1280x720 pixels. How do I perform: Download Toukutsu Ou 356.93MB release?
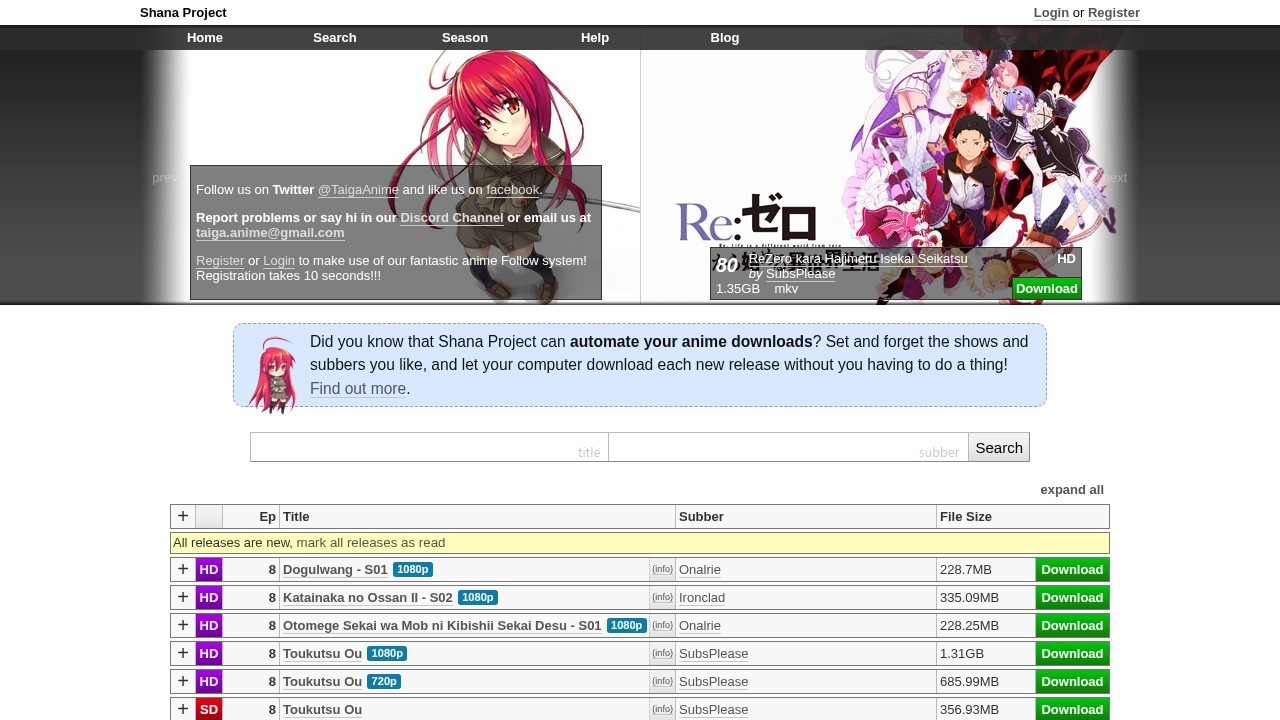coord(1072,709)
